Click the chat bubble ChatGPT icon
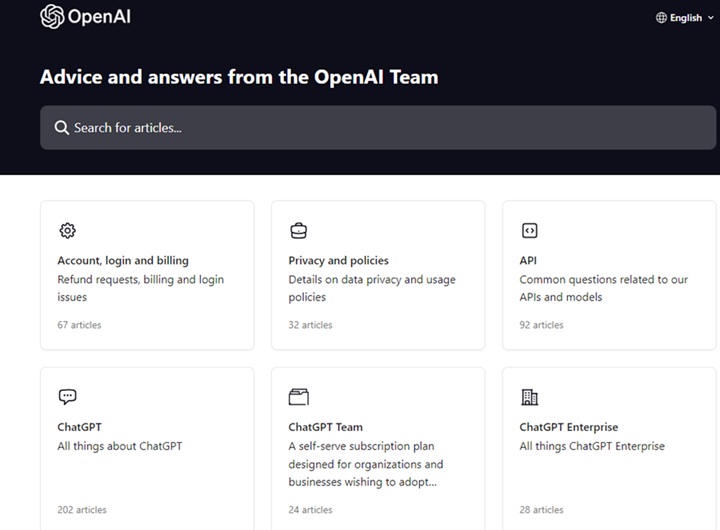This screenshot has width=720, height=530. [67, 397]
